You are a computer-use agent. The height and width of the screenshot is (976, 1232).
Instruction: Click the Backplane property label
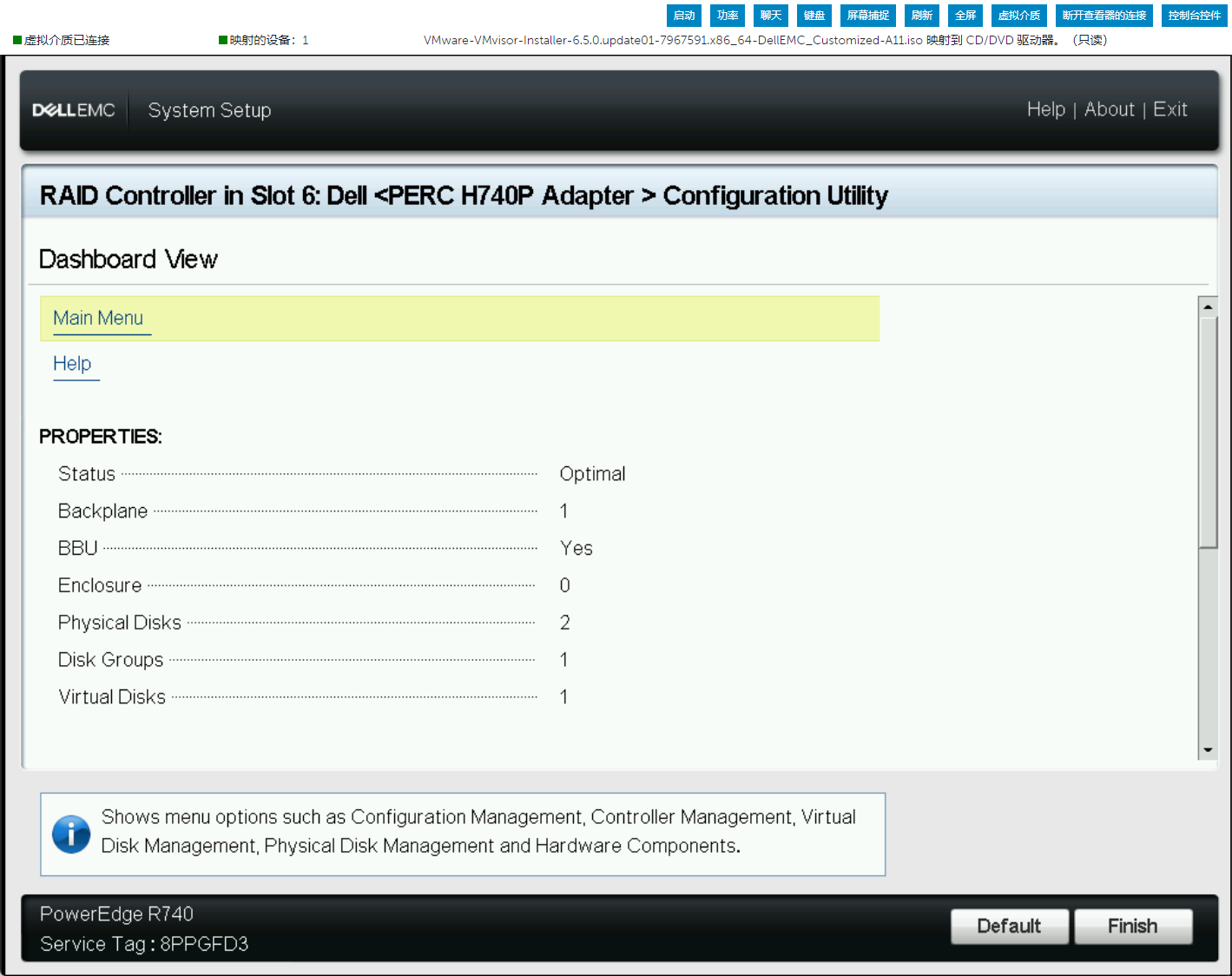102,511
